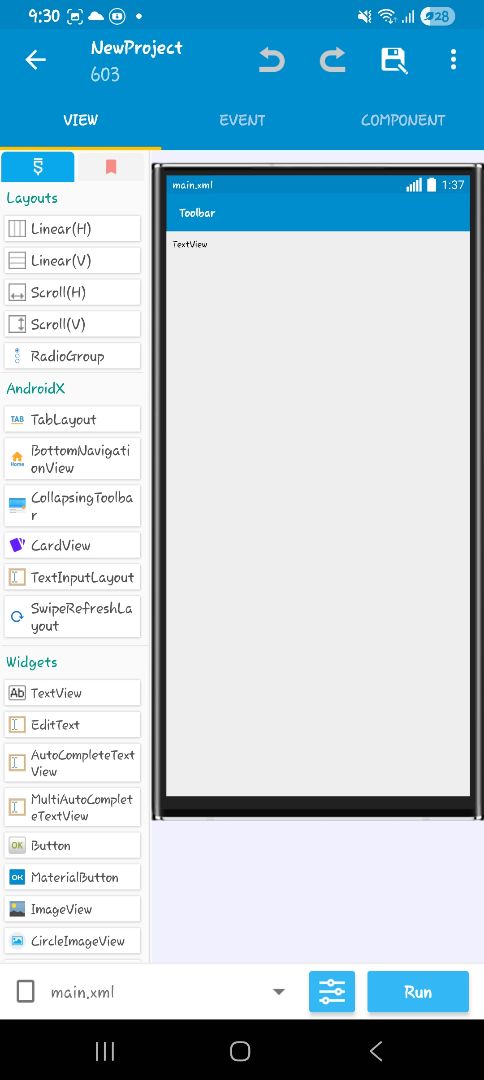This screenshot has height=1080, width=484.
Task: Expand the main.xml file dropdown
Action: tap(279, 992)
